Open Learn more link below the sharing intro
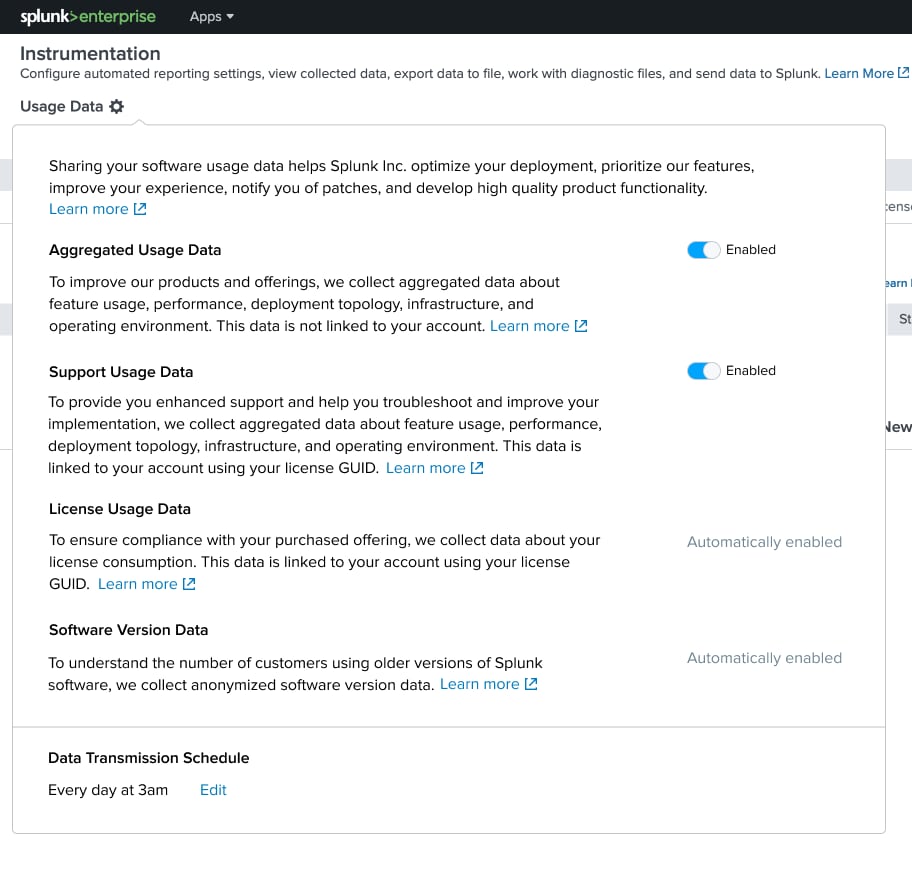The height and width of the screenshot is (894, 912). pos(88,209)
